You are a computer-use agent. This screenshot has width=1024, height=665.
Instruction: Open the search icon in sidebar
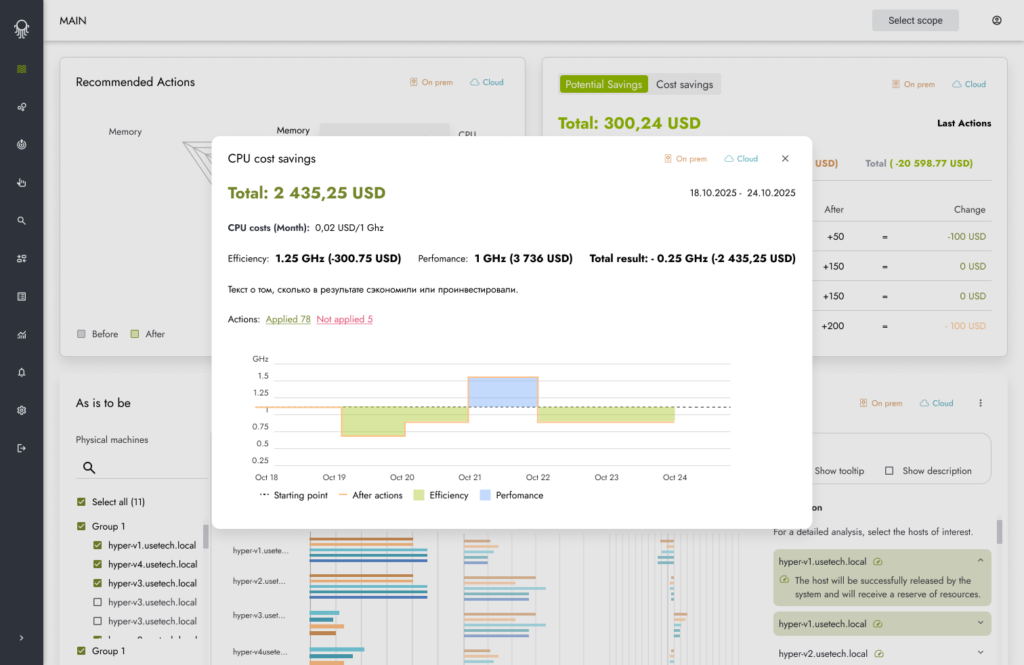click(22, 221)
